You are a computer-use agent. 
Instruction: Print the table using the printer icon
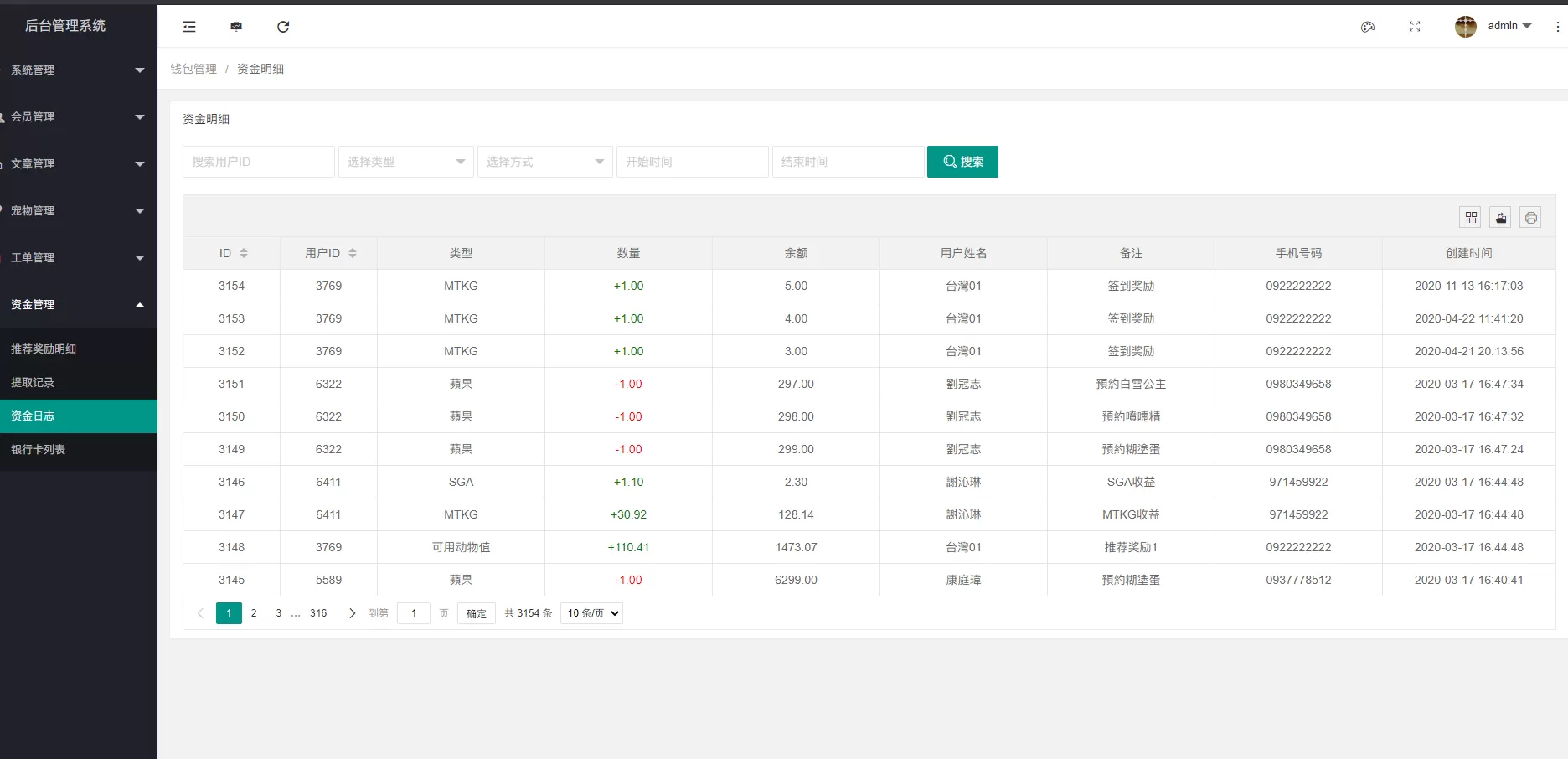click(x=1530, y=217)
